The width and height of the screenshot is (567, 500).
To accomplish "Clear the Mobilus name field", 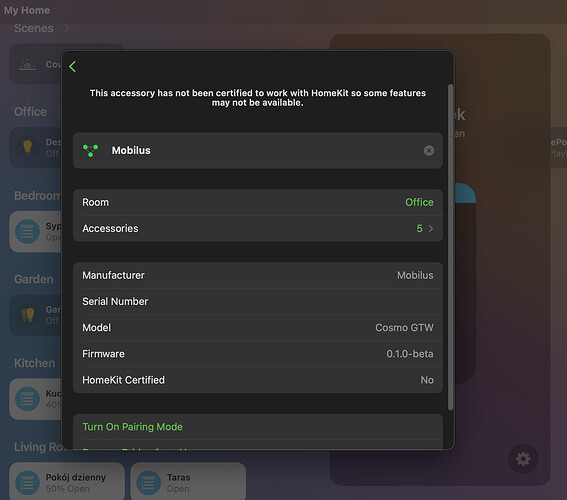I will (x=429, y=150).
